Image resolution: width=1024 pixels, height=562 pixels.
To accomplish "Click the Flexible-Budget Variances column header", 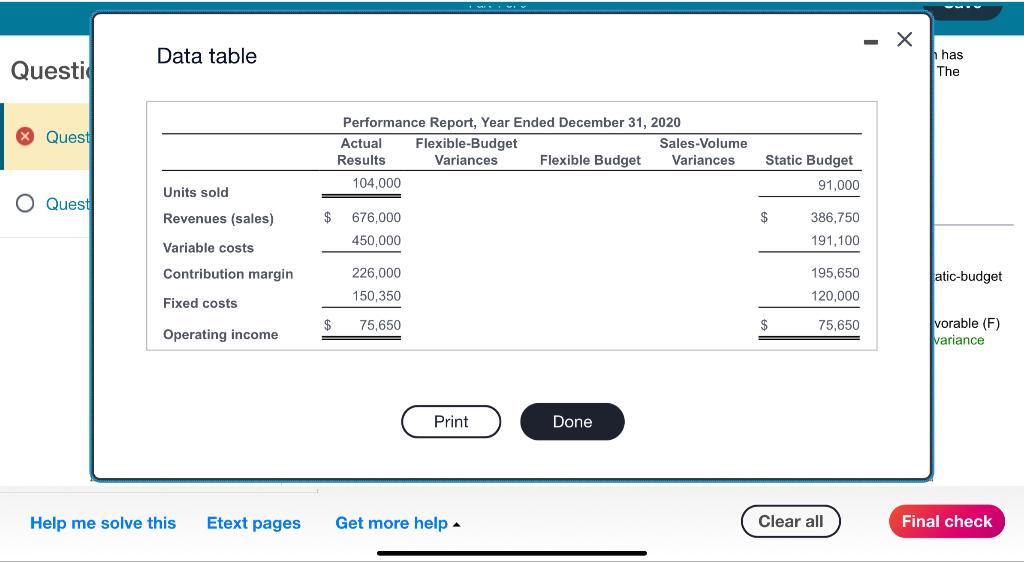I will pos(466,151).
